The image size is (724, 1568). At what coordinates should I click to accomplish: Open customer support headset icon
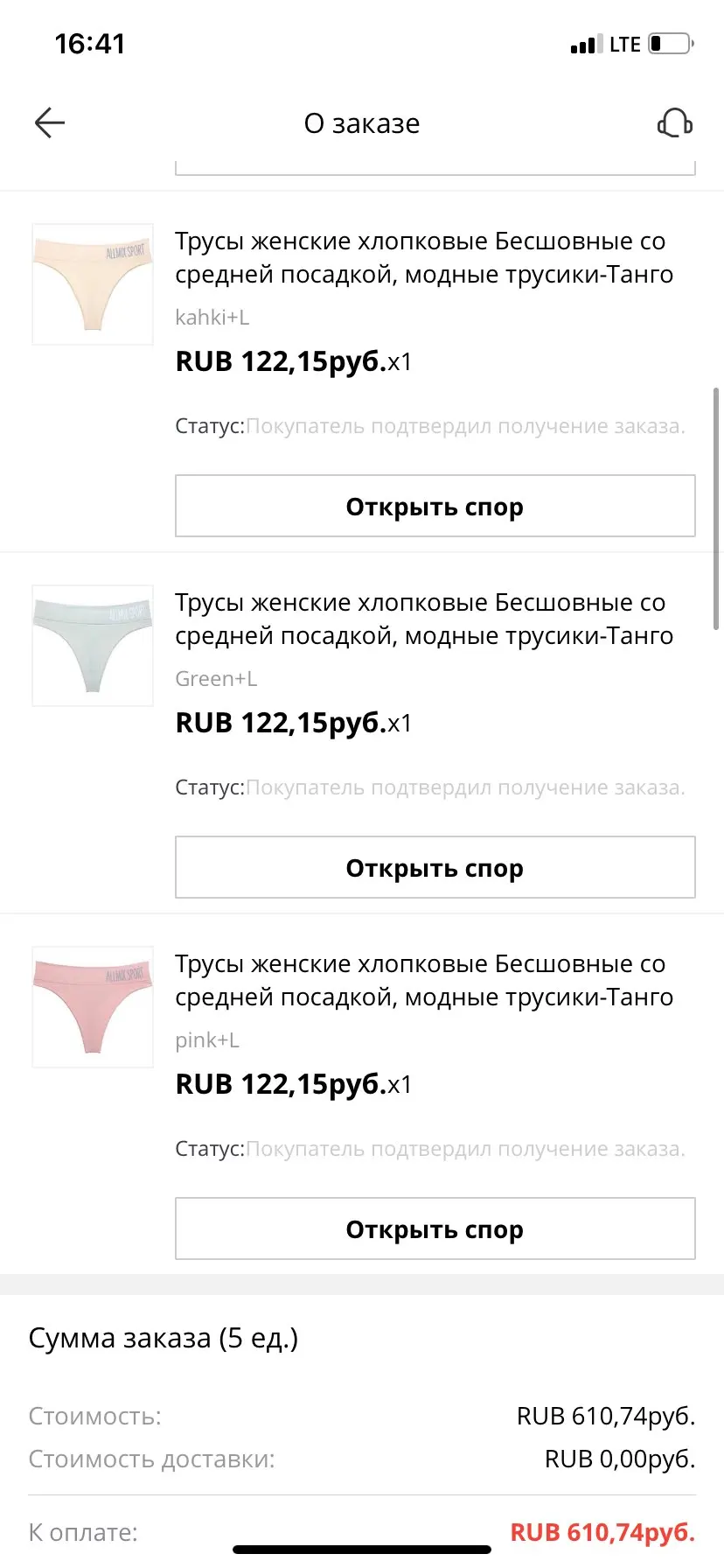(x=674, y=123)
